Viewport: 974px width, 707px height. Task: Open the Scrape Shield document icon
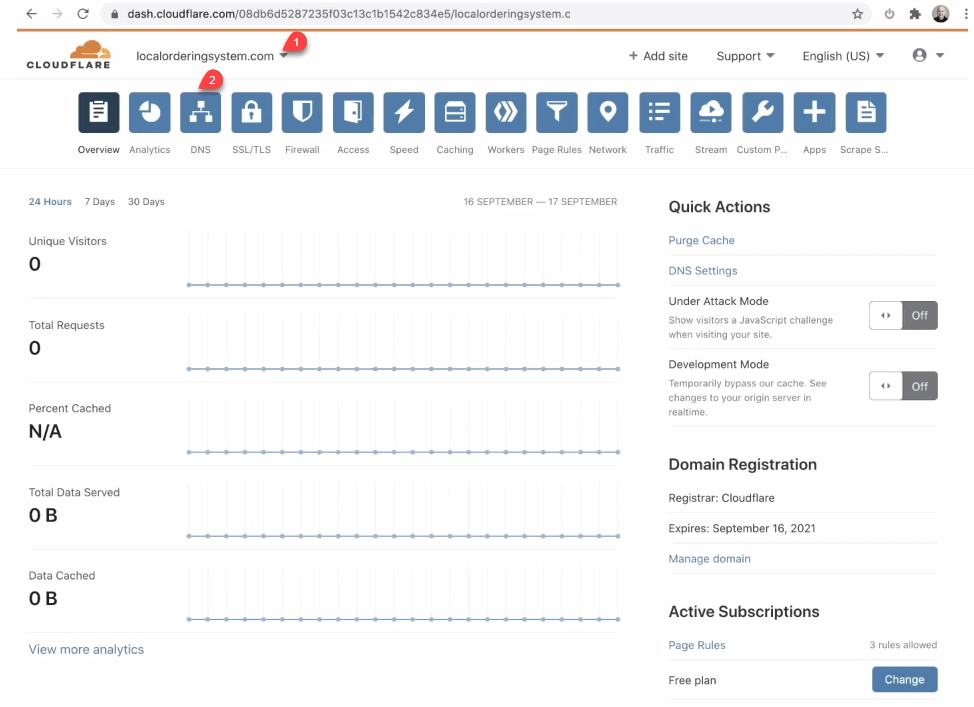pos(866,112)
